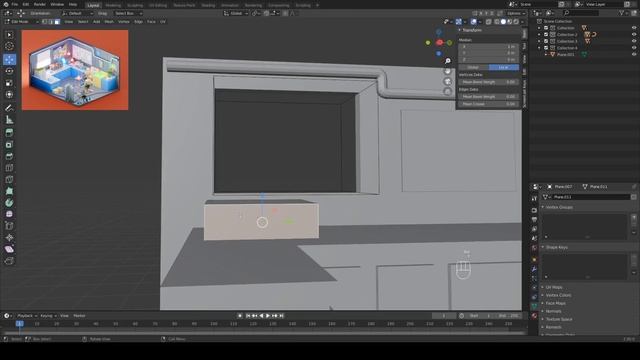Click the timeline Play button
The width and height of the screenshot is (640, 360).
[x=268, y=316]
